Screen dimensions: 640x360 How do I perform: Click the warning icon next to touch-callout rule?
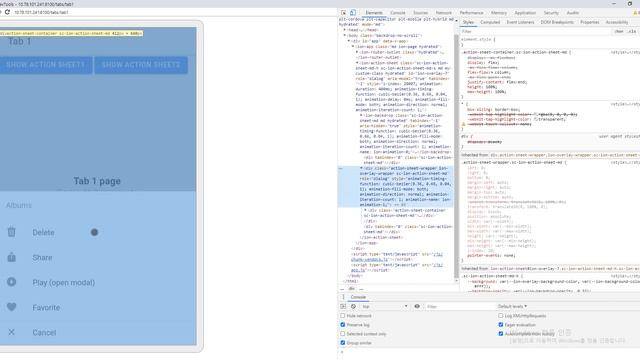tap(464, 124)
